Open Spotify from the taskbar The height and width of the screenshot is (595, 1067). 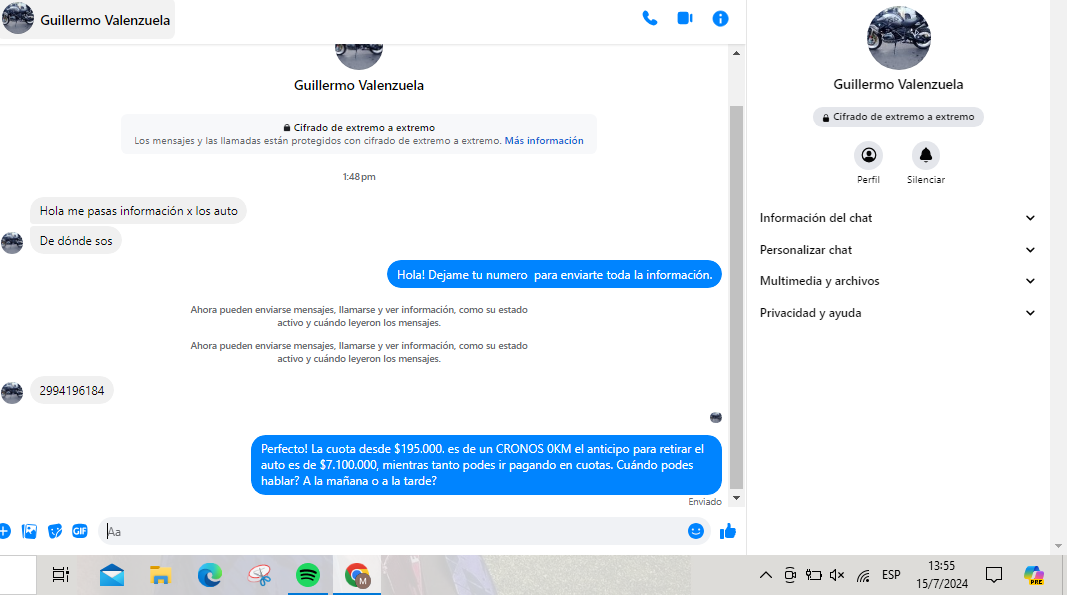click(x=308, y=575)
